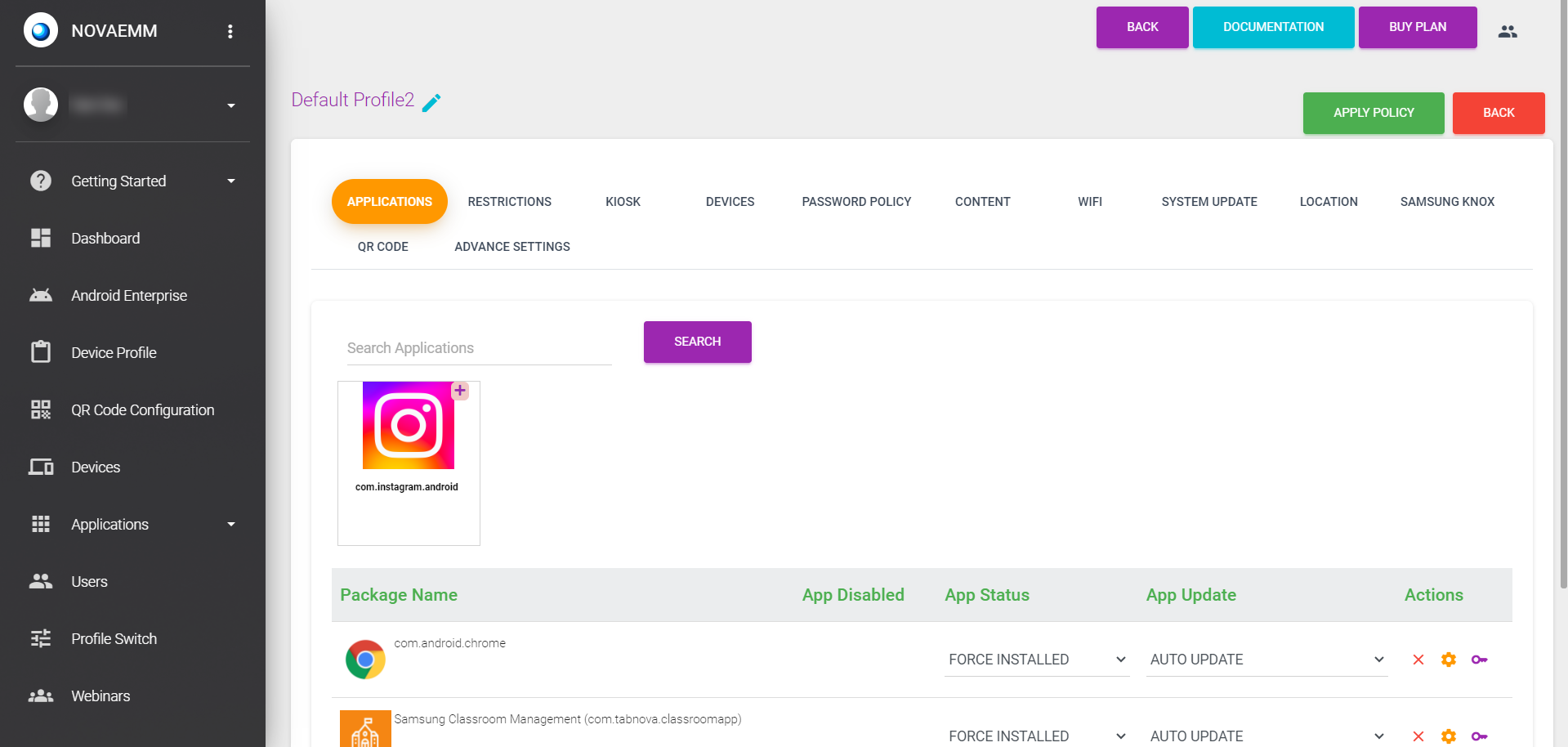This screenshot has width=1568, height=747.
Task: Click the purple SEARCH button
Action: point(698,342)
